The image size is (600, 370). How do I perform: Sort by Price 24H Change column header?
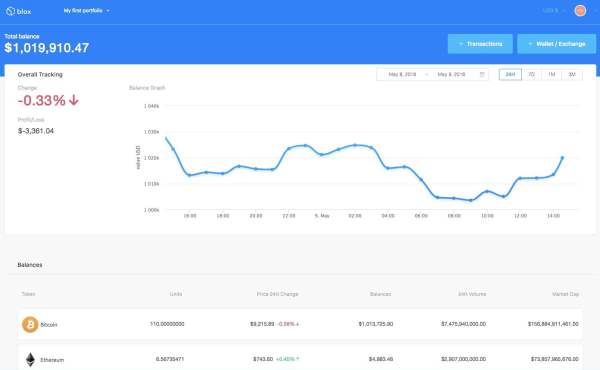[x=277, y=294]
